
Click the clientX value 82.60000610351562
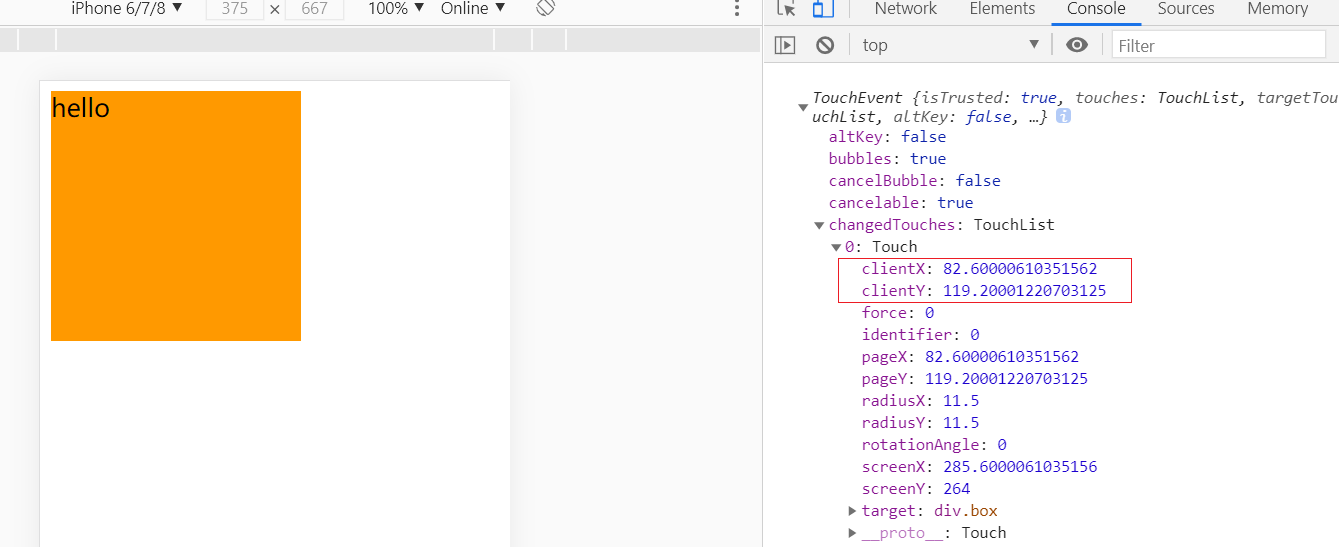coord(1020,269)
